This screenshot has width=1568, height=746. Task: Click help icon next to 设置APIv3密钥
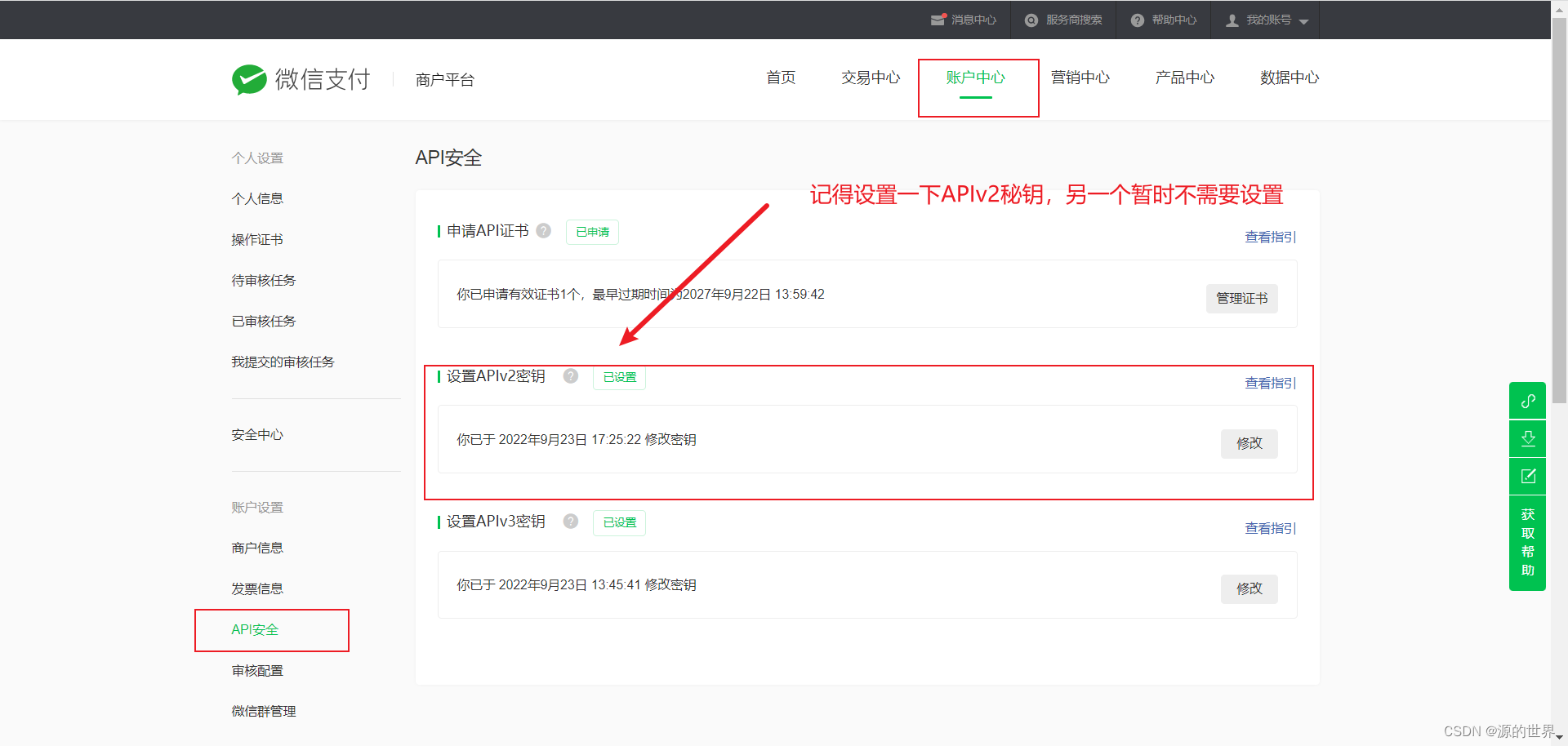(571, 522)
